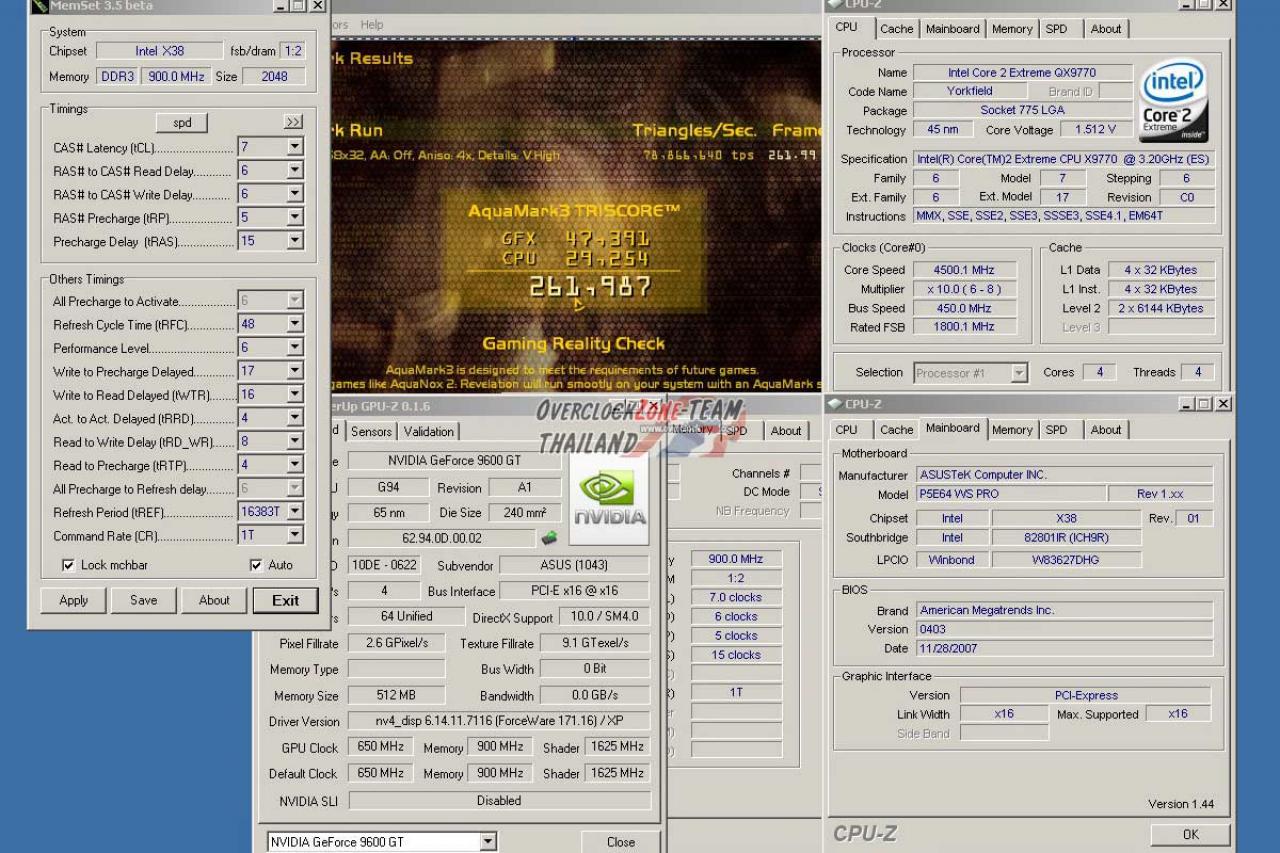Image resolution: width=1280 pixels, height=853 pixels.
Task: Click the title bar icon of the CPU-Z Mainboard window
Action: pyautogui.click(x=834, y=404)
